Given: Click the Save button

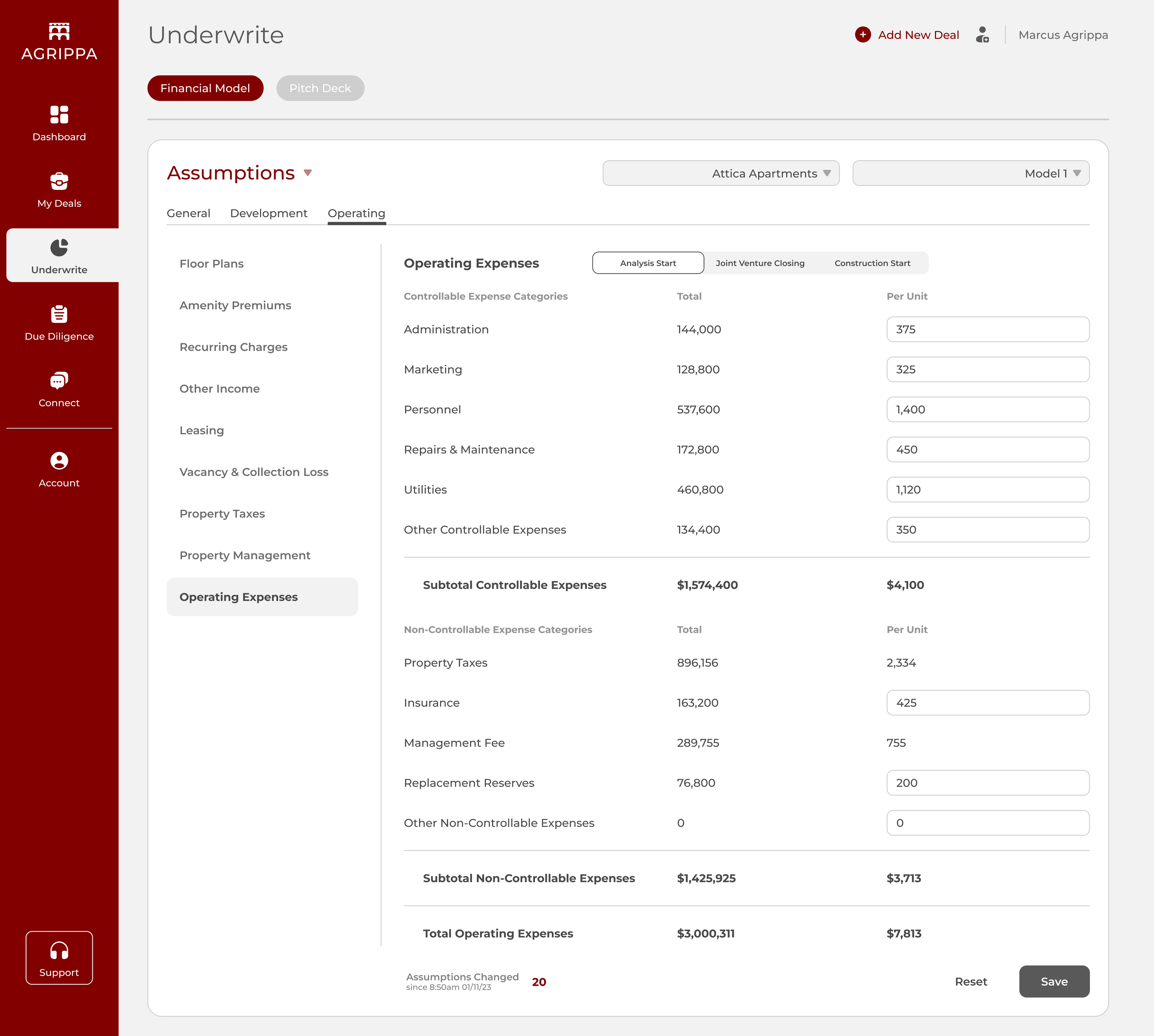Looking at the screenshot, I should point(1054,981).
